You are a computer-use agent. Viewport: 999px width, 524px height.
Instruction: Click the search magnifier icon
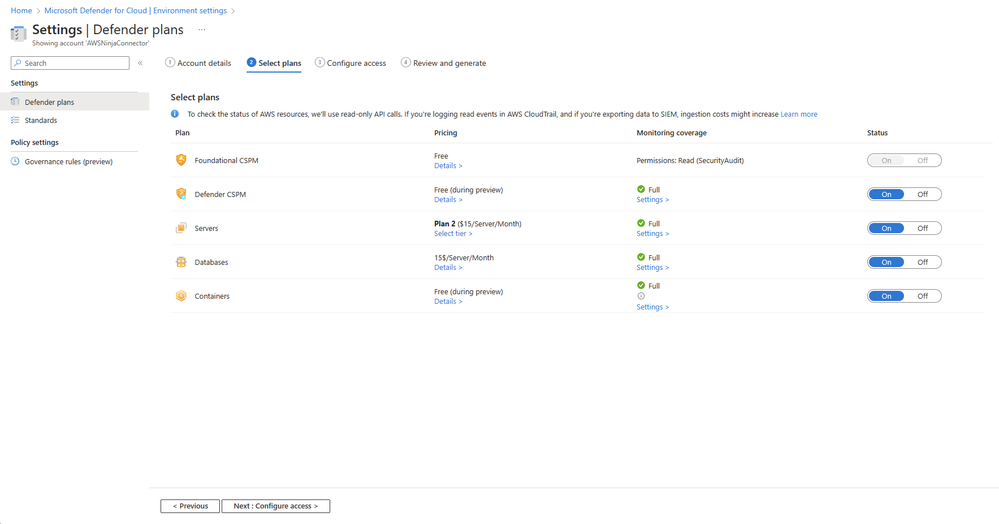tap(18, 63)
